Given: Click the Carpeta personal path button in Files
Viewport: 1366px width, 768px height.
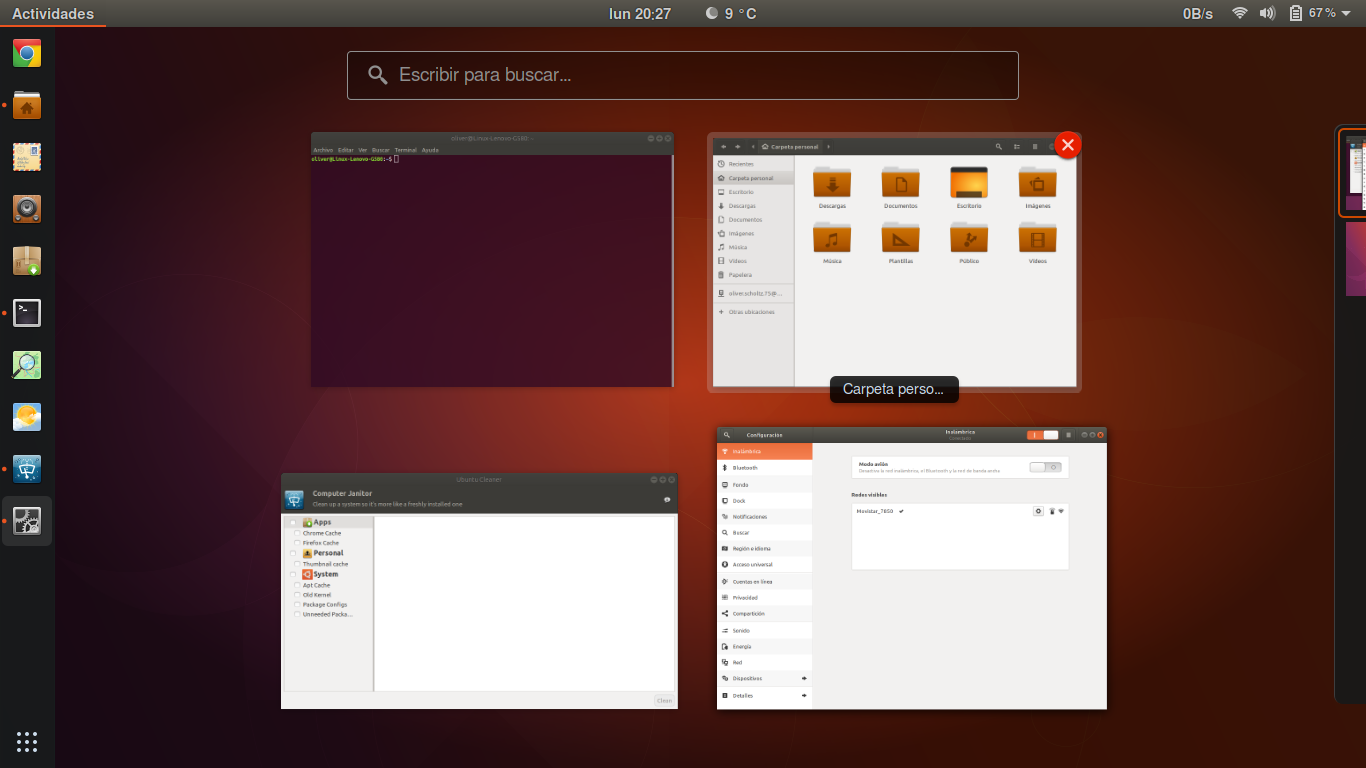Looking at the screenshot, I should tap(790, 147).
